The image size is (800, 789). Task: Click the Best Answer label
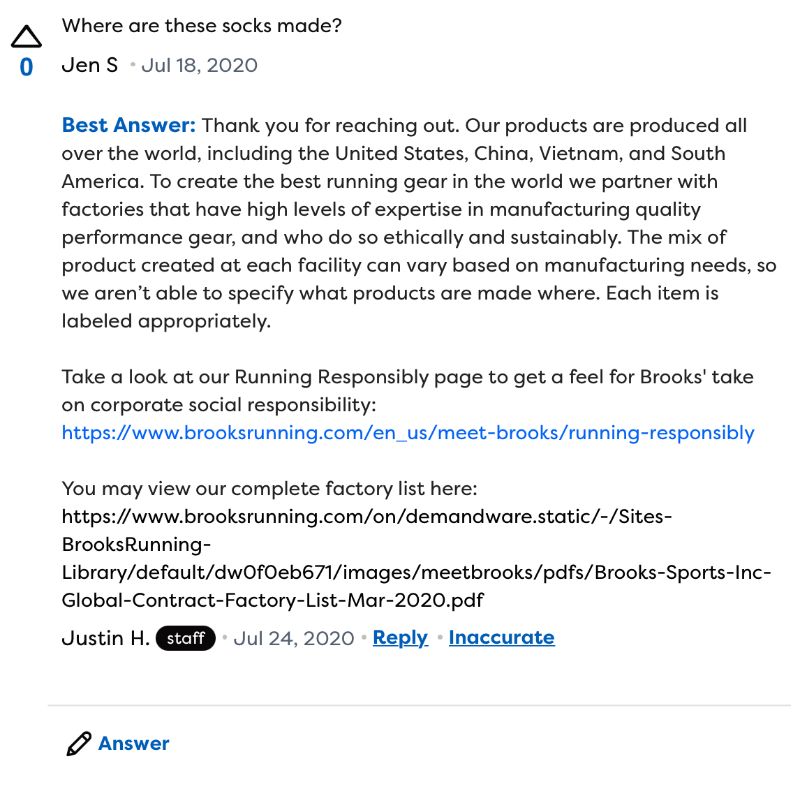click(x=129, y=125)
